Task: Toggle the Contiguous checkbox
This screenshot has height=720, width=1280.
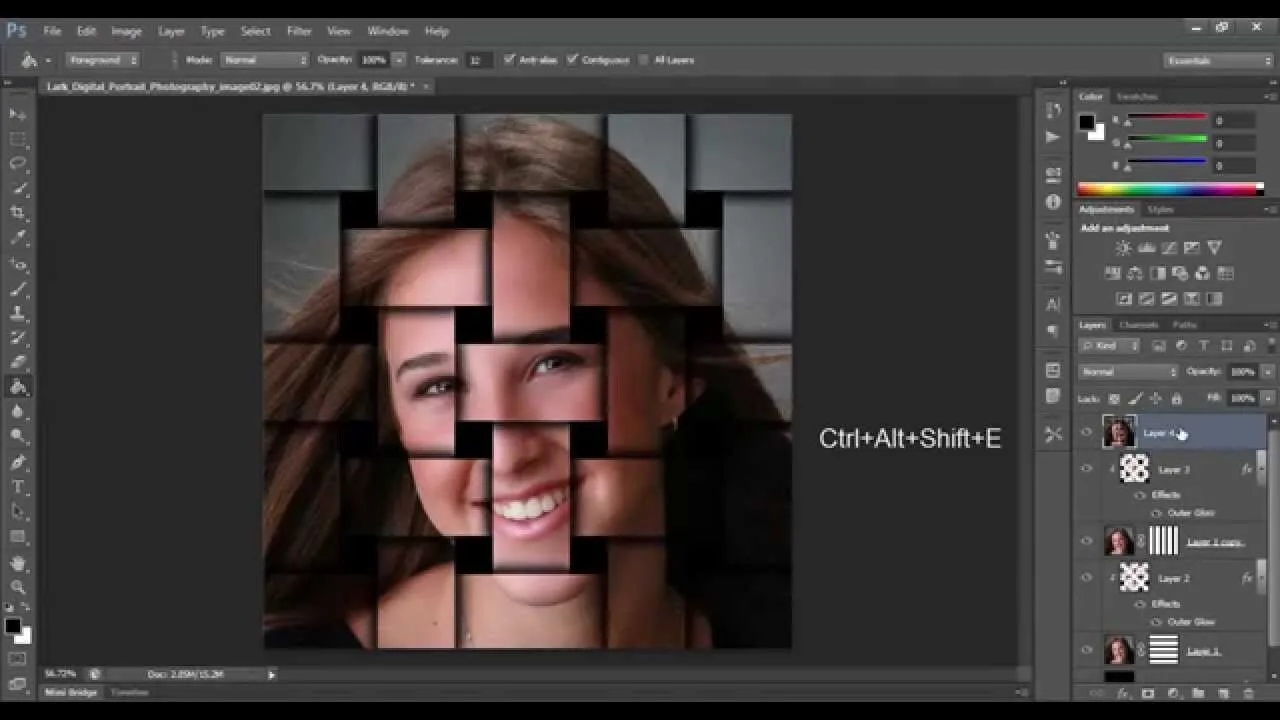Action: coord(573,60)
